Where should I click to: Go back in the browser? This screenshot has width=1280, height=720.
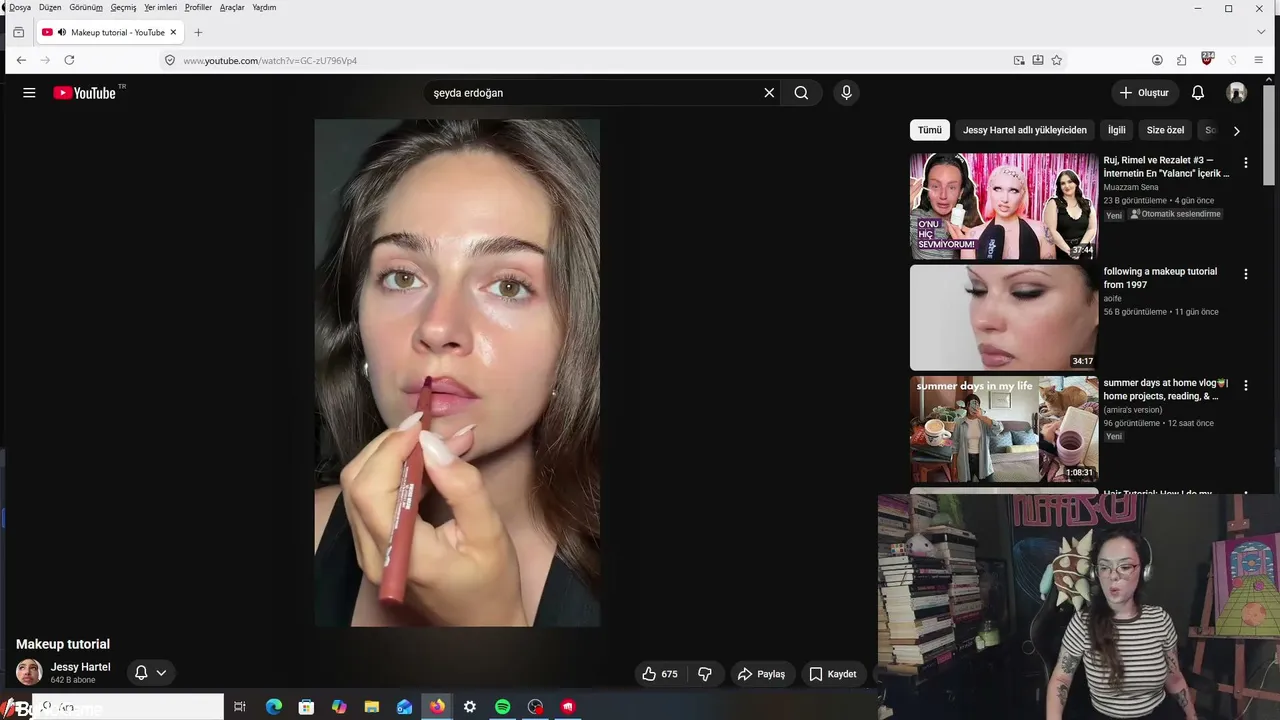point(21,60)
